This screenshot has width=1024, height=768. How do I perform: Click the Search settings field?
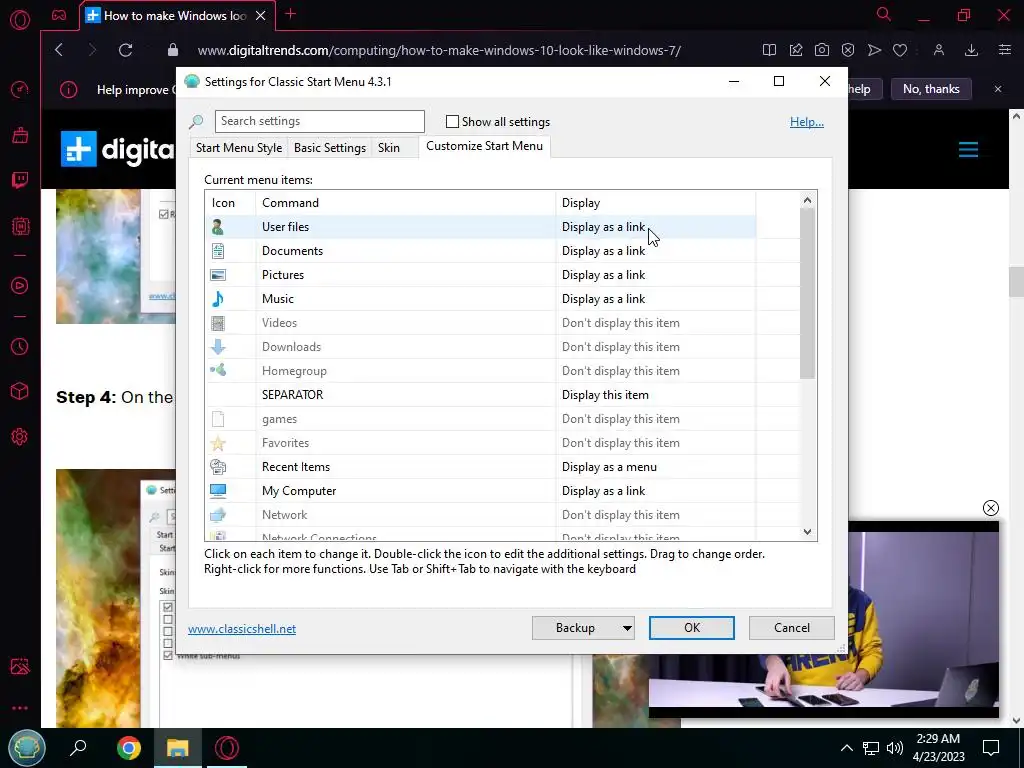319,121
